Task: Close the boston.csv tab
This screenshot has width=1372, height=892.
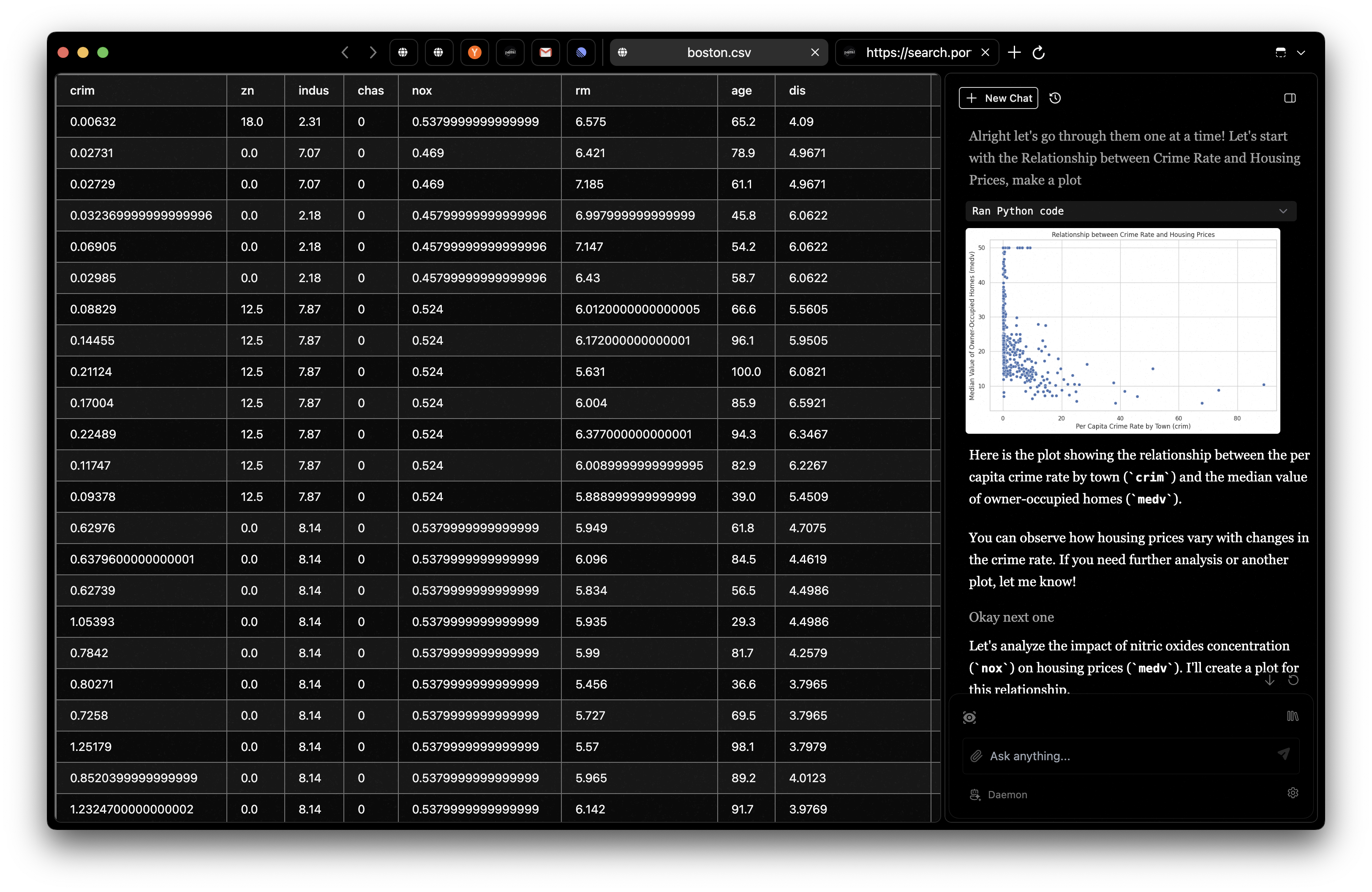Action: click(814, 52)
